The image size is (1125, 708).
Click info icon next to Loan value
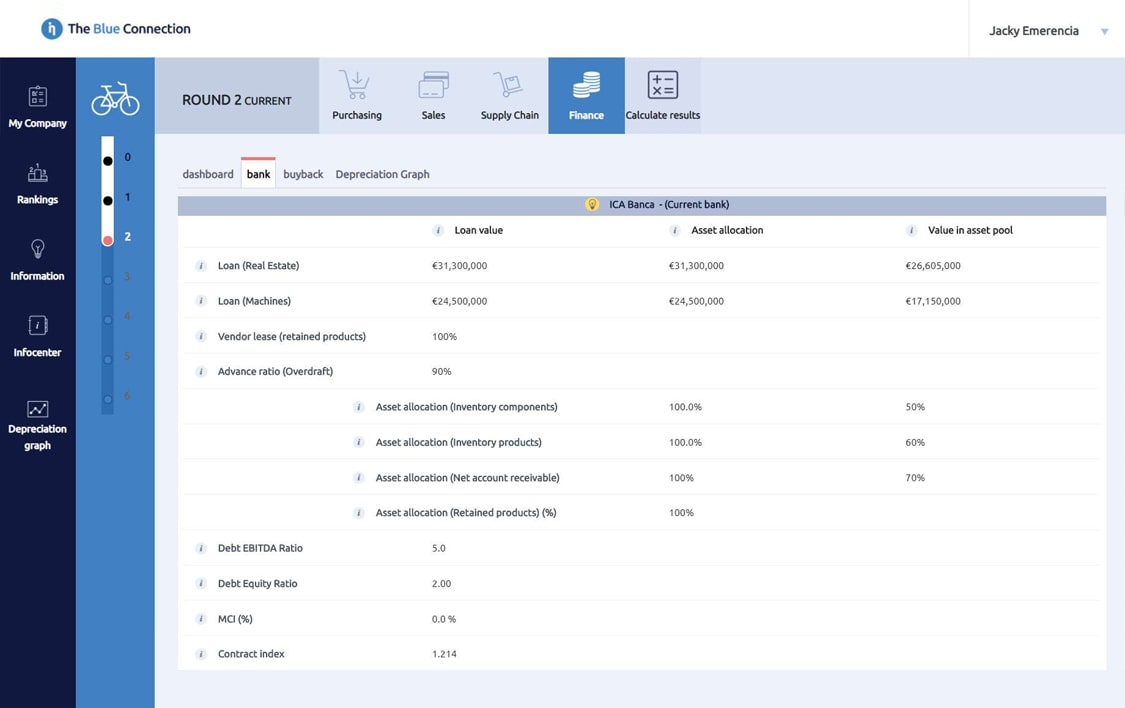tap(438, 230)
